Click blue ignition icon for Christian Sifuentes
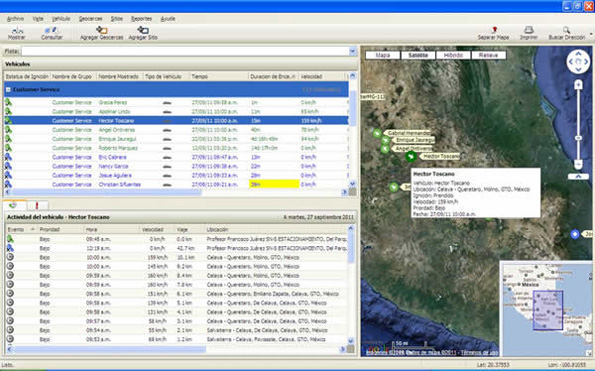Screen dimensions: 595x371 click(x=8, y=184)
